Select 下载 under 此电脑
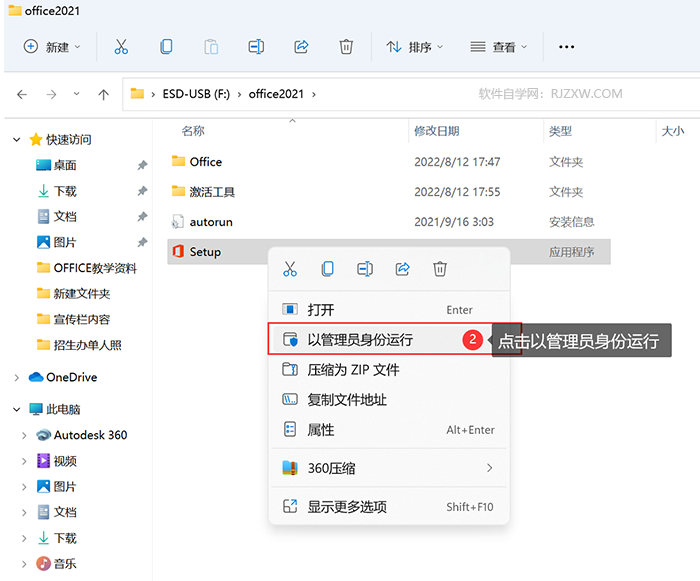Viewport: 700px width, 581px height. point(65,538)
